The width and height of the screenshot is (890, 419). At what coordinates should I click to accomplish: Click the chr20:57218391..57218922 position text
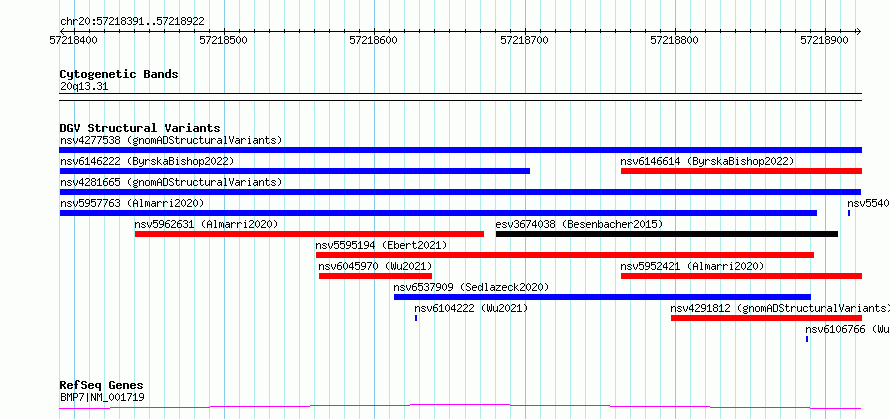tap(132, 22)
